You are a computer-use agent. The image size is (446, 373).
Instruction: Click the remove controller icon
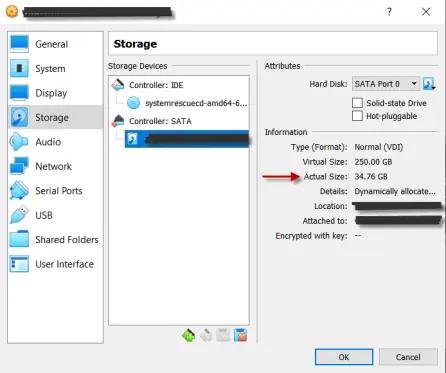point(206,335)
